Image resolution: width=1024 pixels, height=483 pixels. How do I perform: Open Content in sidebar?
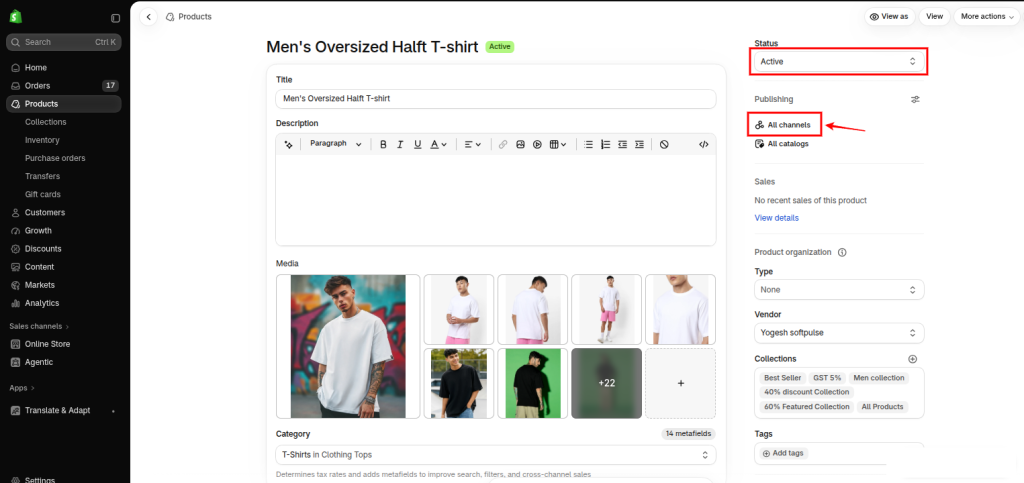[x=63, y=267]
